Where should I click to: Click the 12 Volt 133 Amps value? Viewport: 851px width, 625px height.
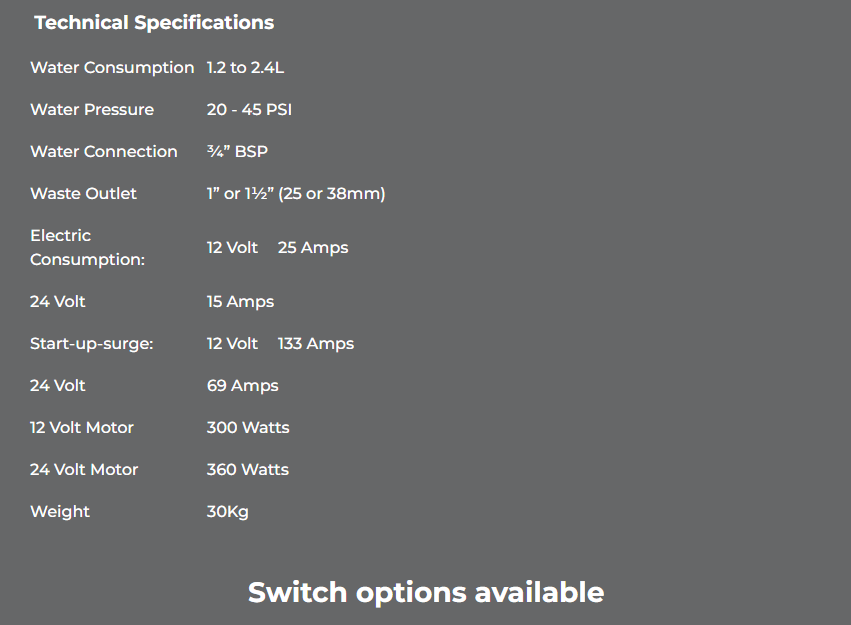coord(280,344)
